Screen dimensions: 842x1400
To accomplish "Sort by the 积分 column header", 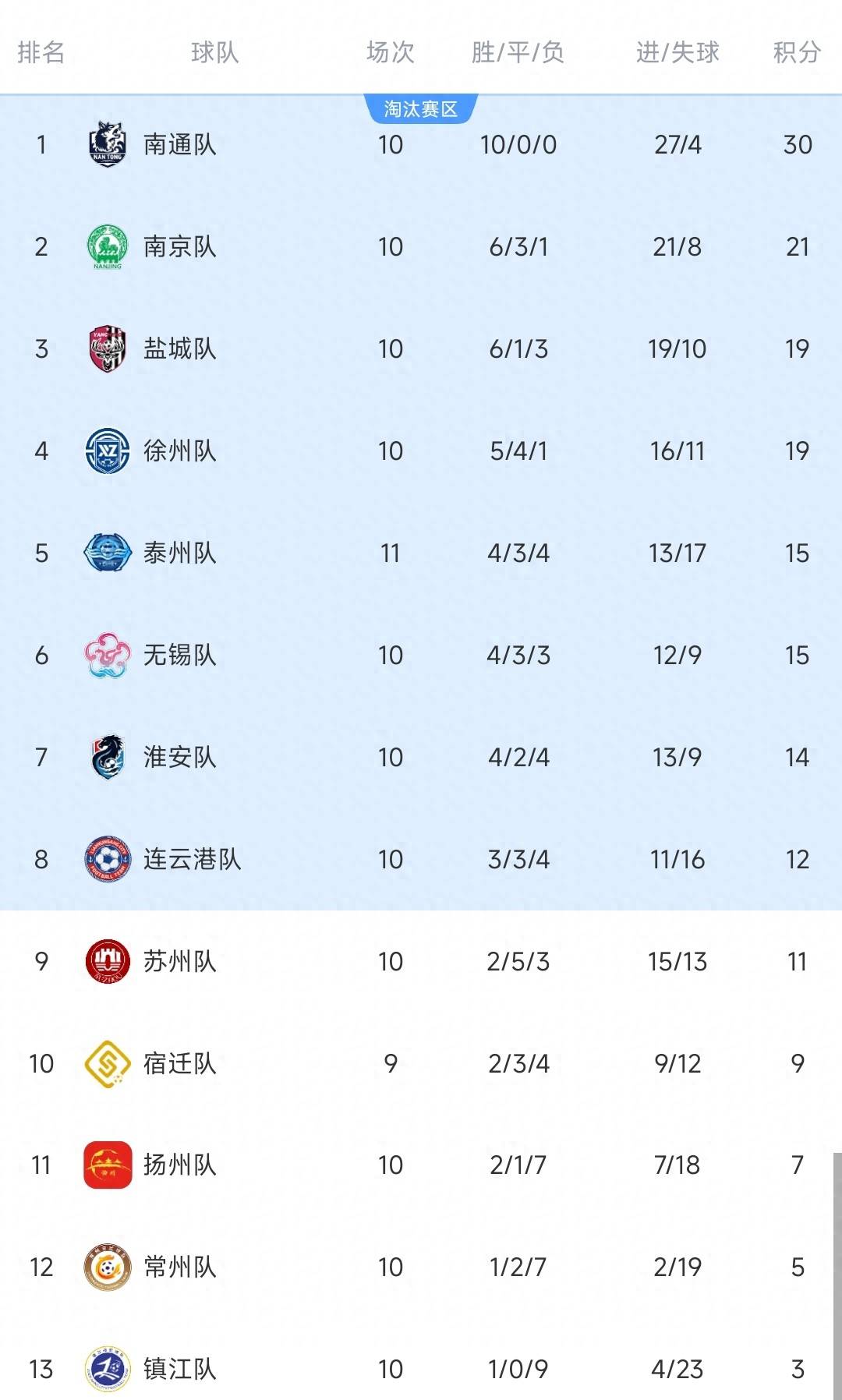I will [x=797, y=52].
